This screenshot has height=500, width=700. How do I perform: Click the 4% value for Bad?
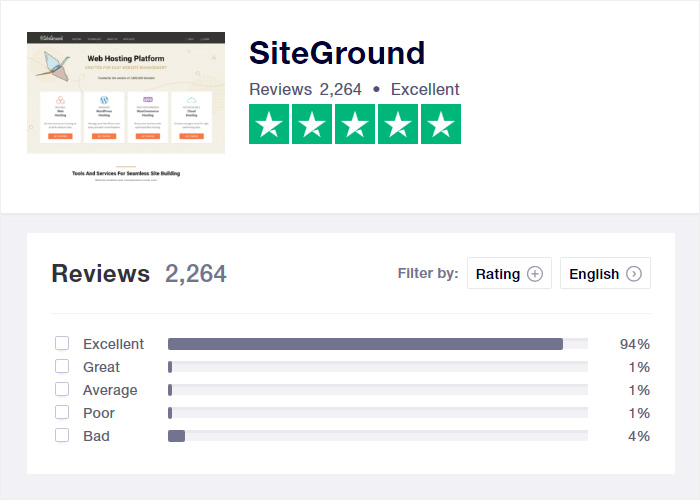(639, 436)
